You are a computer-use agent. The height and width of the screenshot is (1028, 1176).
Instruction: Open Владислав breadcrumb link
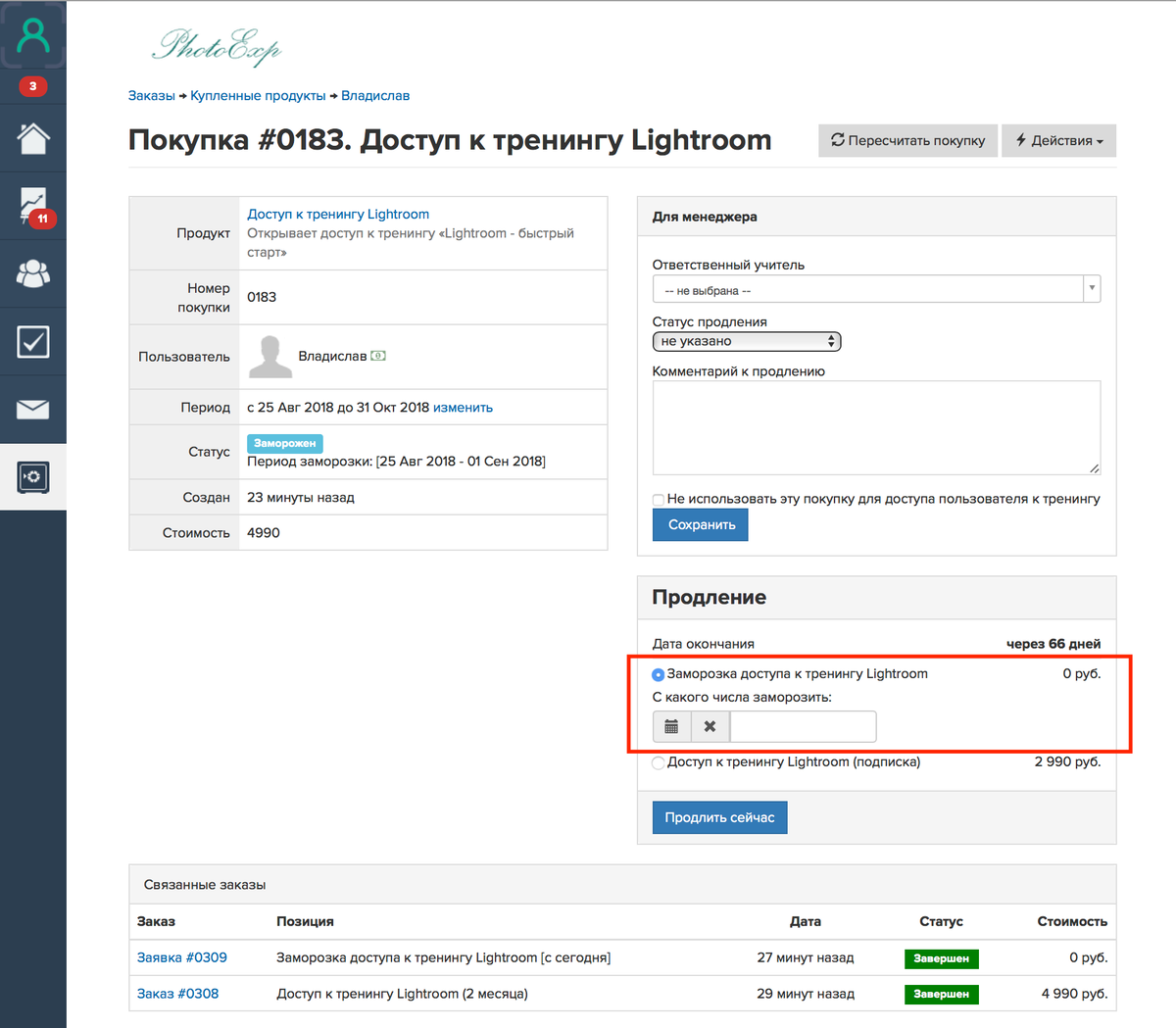click(375, 95)
